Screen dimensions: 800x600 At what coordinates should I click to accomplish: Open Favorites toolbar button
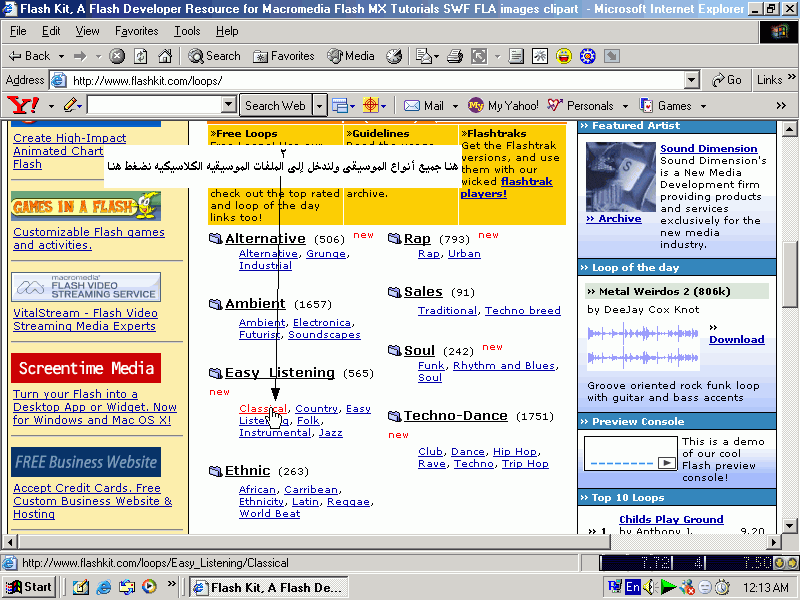point(284,56)
